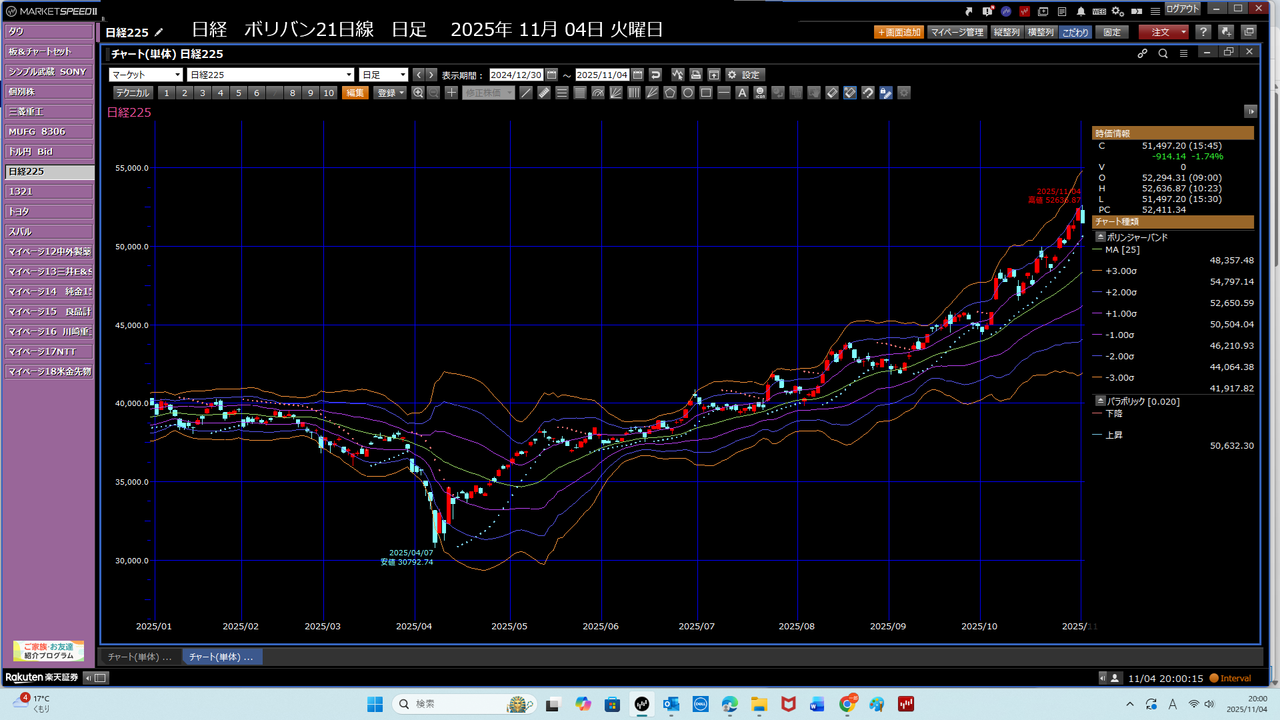Screen dimensions: 1280x720
Task: Toggle the 固定 pin button
Action: point(1112,32)
